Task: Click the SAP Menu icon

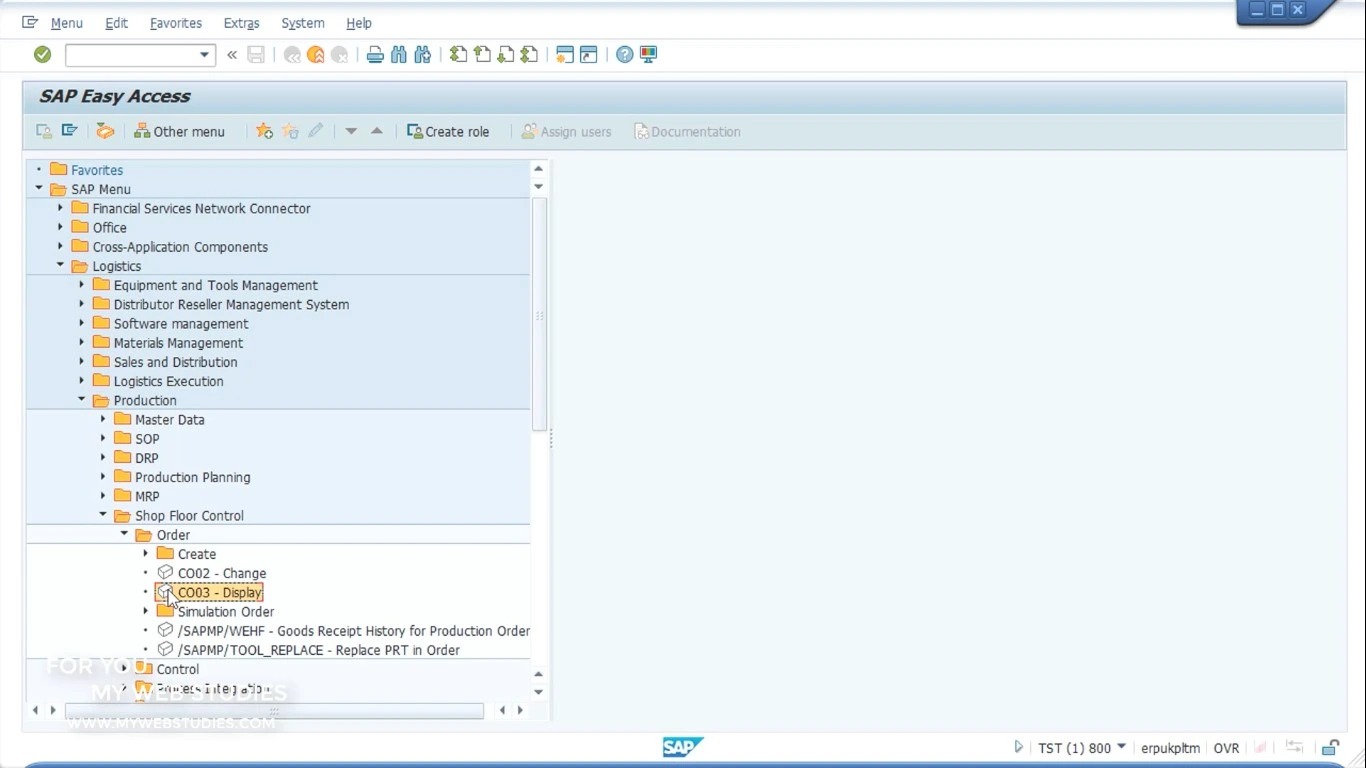Action: 69,131
